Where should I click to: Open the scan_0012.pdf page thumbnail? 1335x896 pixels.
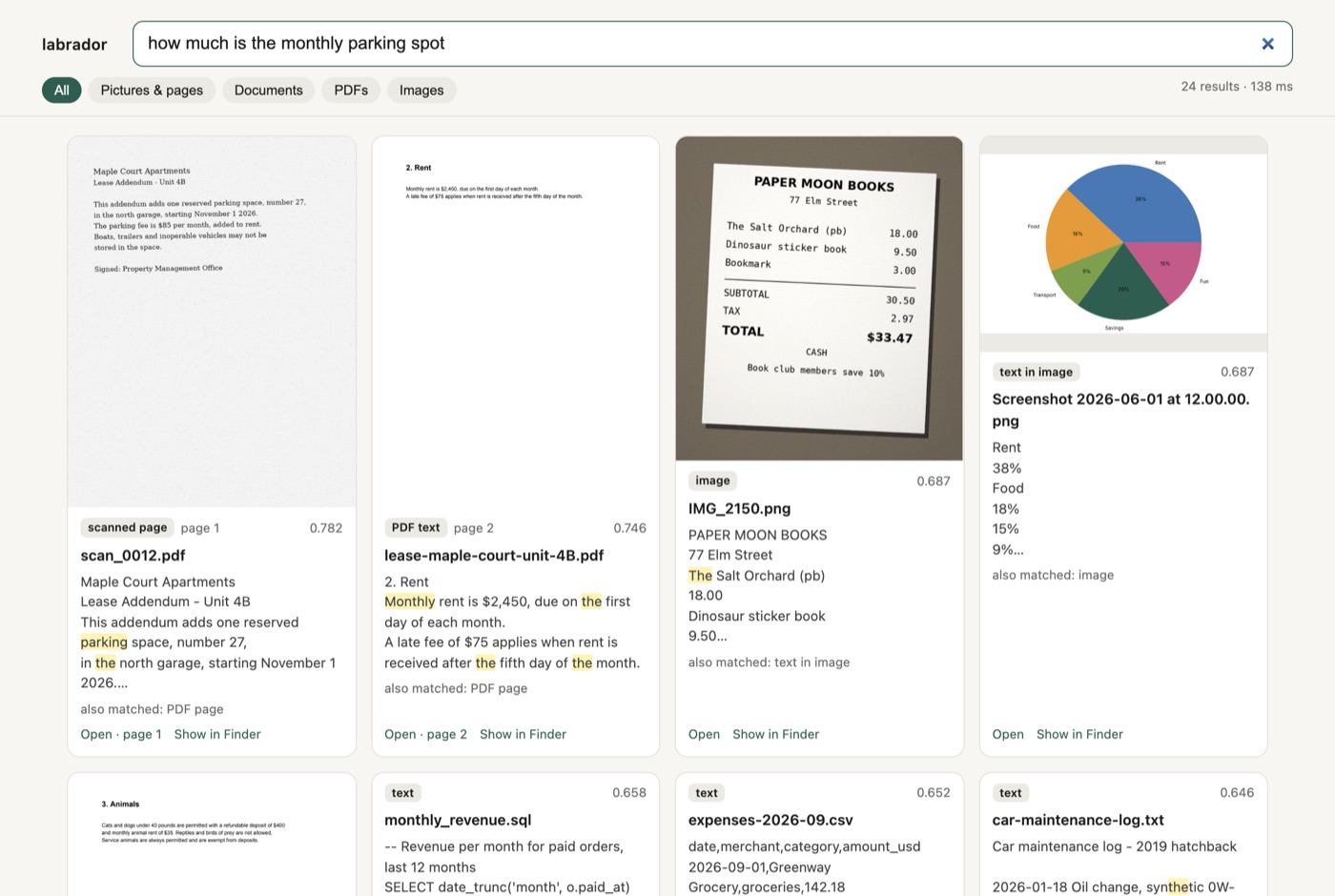coord(212,322)
